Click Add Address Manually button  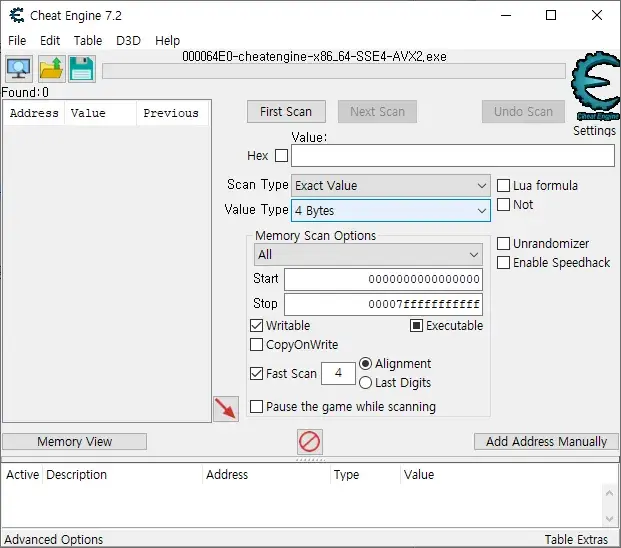pyautogui.click(x=546, y=442)
